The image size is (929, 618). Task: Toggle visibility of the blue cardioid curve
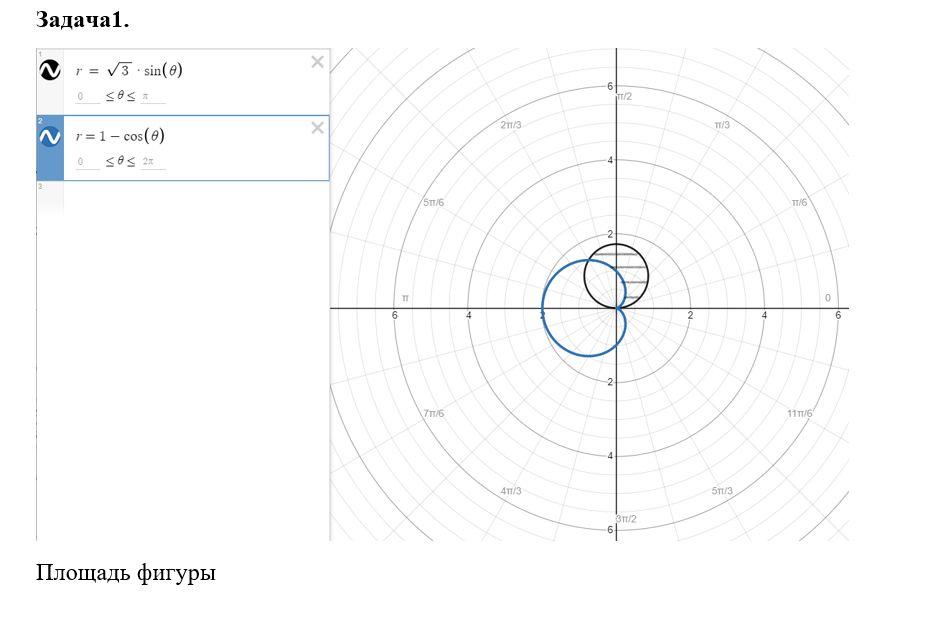(49, 137)
